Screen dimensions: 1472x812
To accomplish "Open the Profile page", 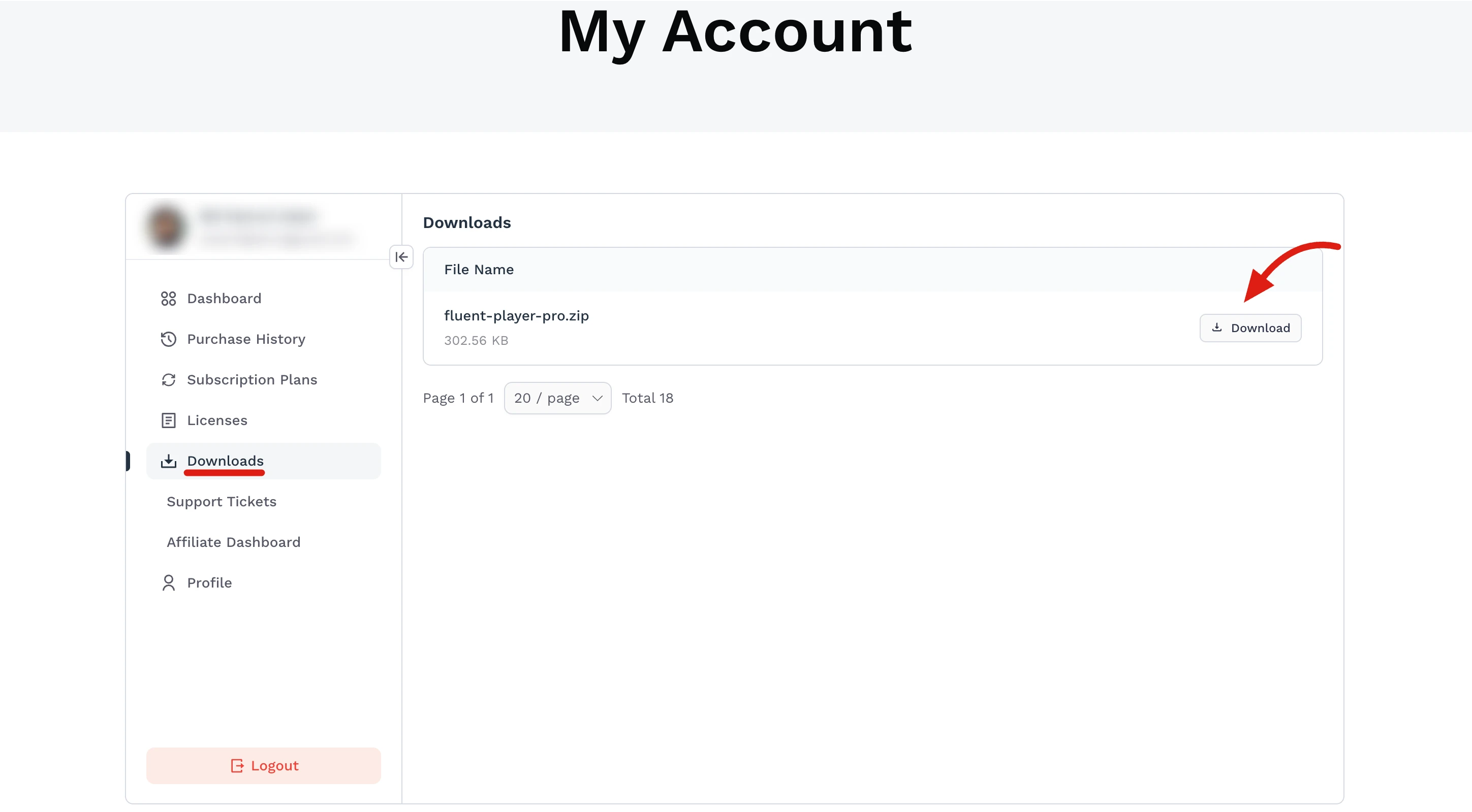I will (263, 582).
